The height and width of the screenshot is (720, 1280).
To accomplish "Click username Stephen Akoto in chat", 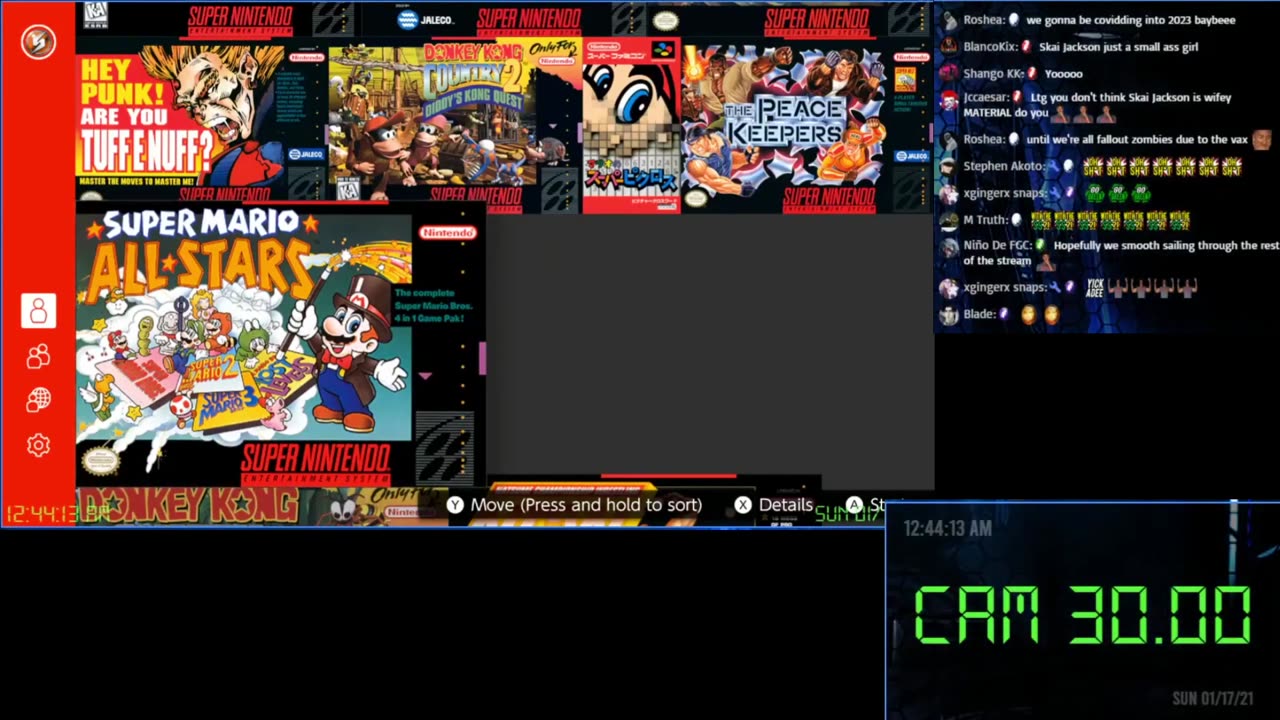I will [x=1003, y=167].
